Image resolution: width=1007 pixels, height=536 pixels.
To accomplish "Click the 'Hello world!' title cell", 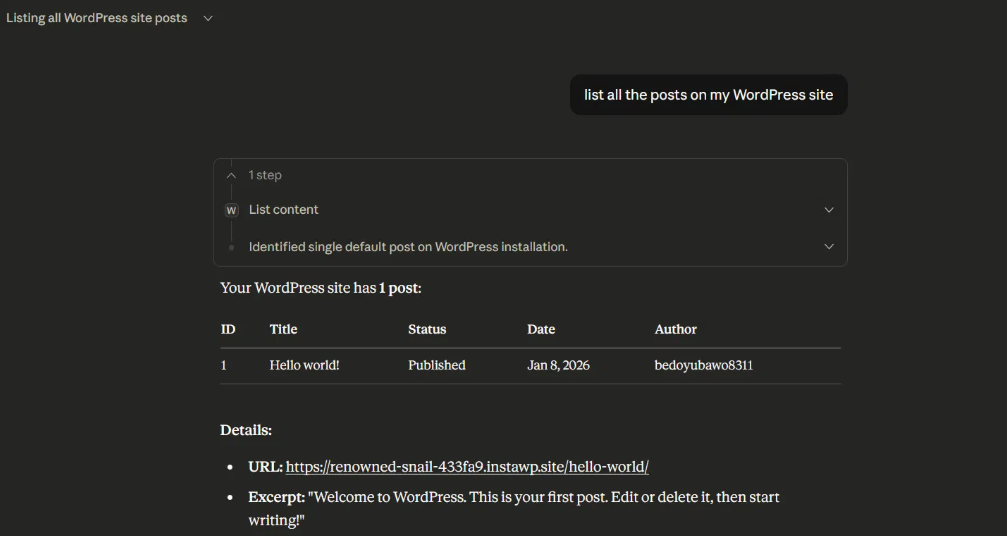I will pos(304,365).
